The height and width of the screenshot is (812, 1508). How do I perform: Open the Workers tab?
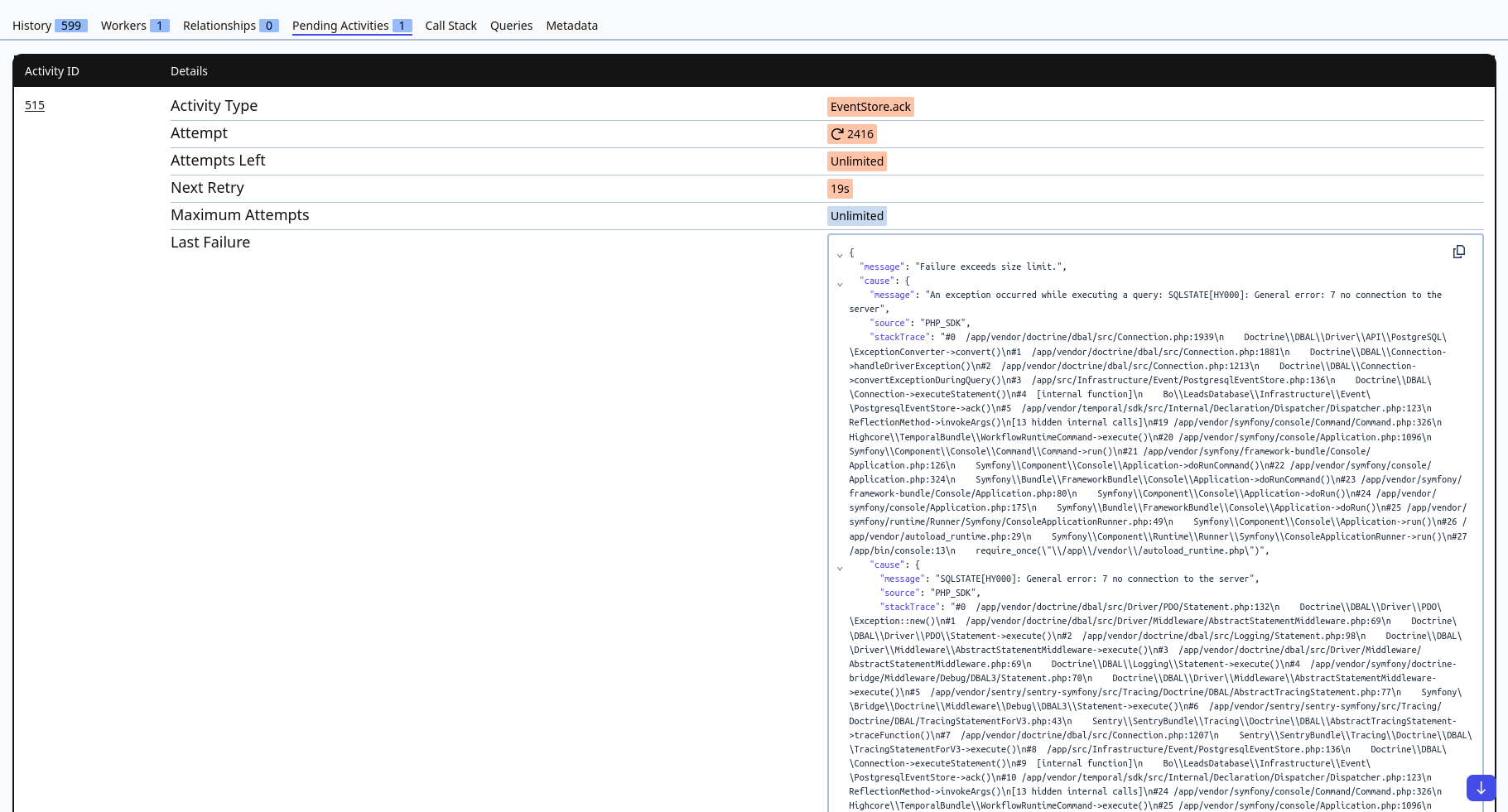coord(134,26)
